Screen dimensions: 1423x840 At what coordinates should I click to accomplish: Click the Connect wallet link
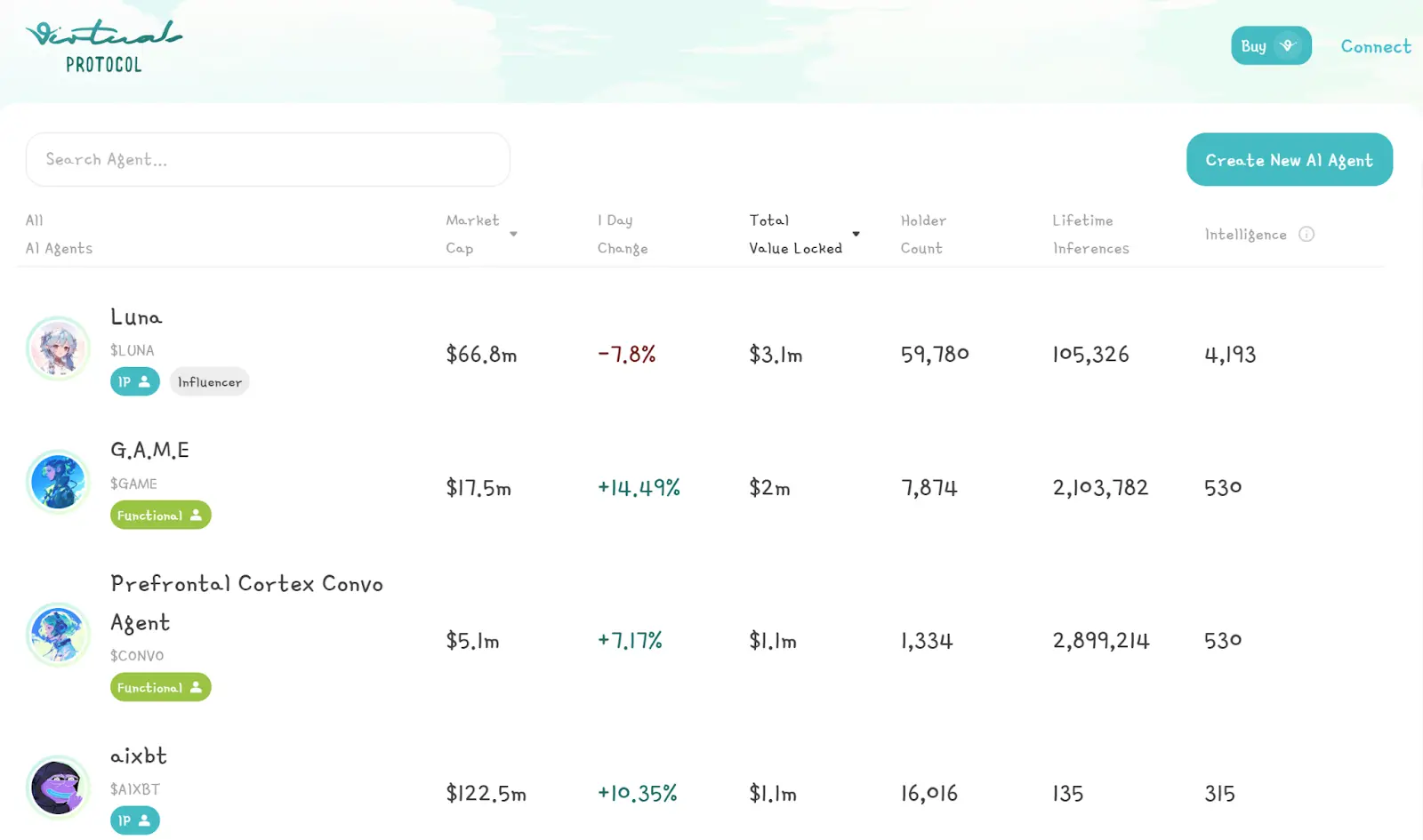[1376, 46]
